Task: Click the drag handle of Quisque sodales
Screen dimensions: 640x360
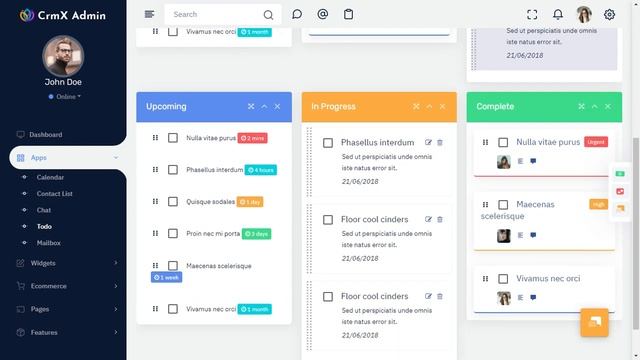Action: pyautogui.click(x=155, y=202)
